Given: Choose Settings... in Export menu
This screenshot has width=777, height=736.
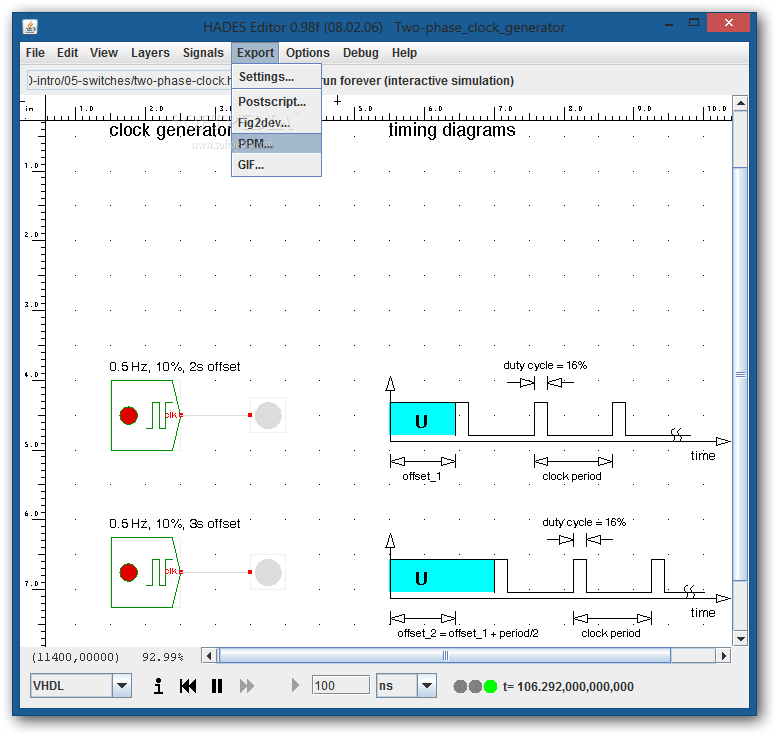Looking at the screenshot, I should click(x=277, y=77).
